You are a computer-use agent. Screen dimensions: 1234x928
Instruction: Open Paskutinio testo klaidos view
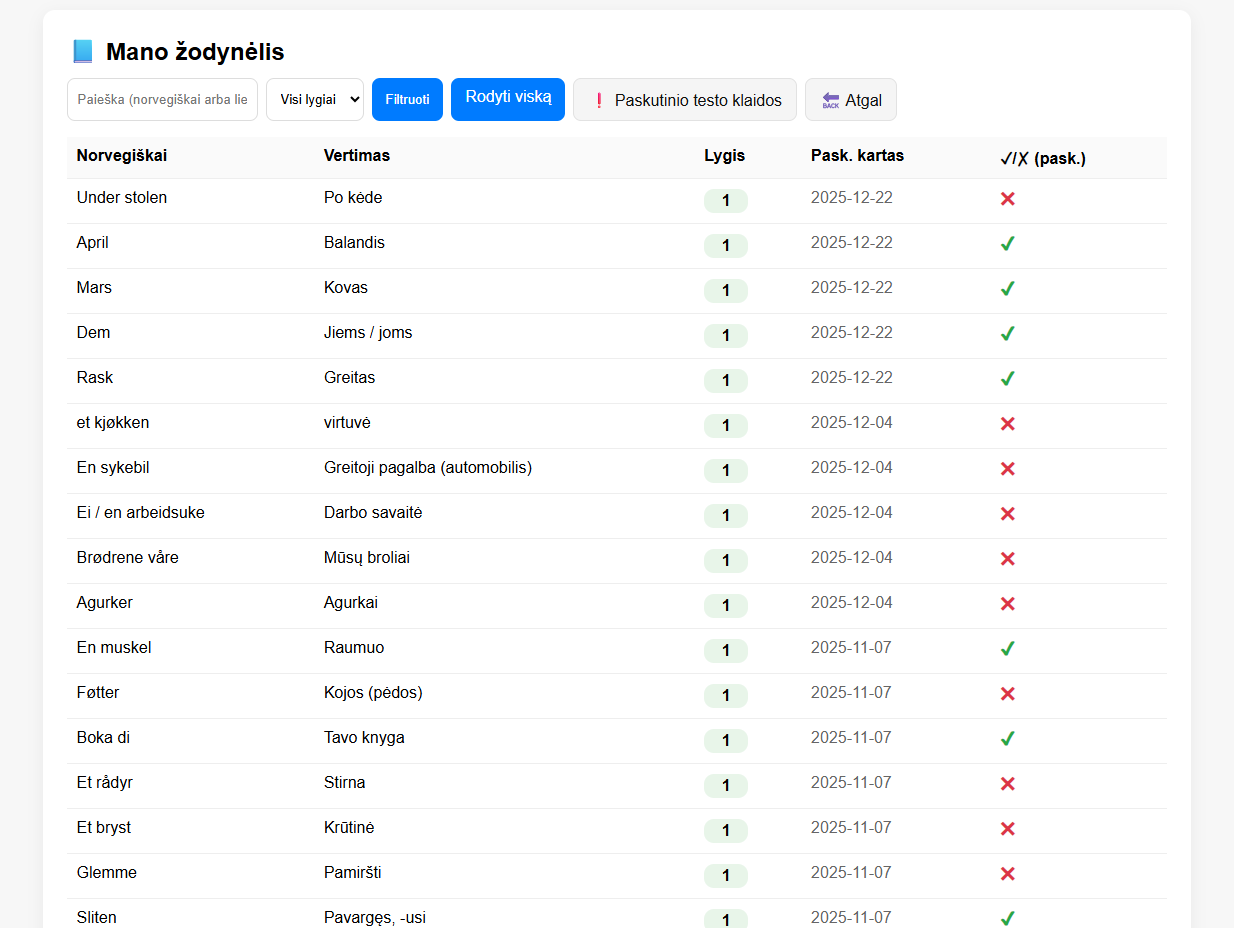(x=684, y=100)
